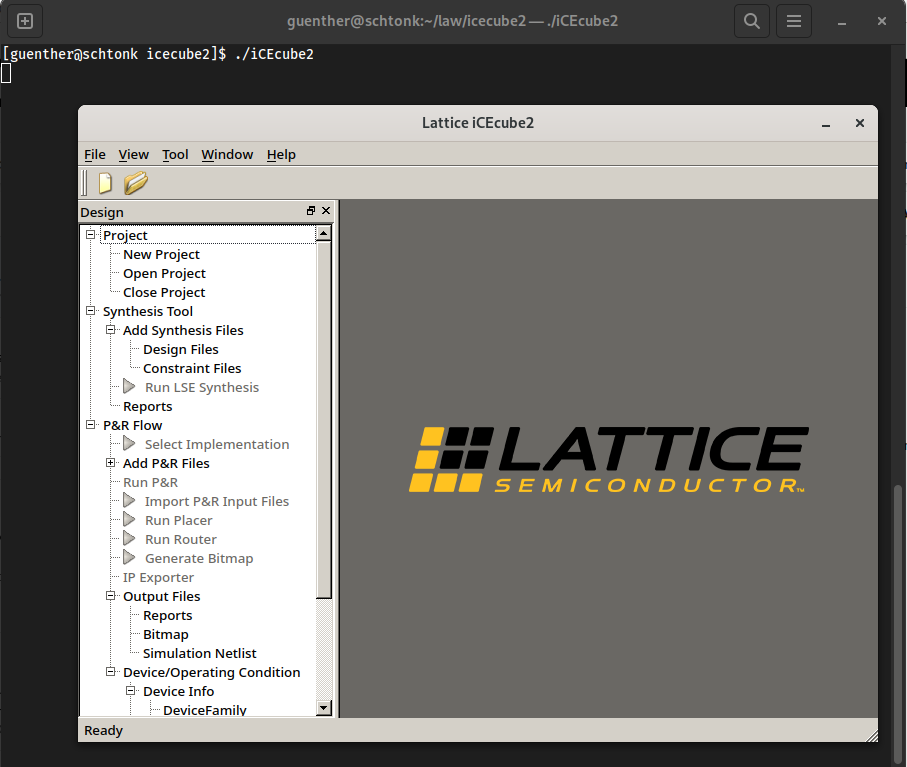The image size is (907, 767).
Task: Select the Bitmap tree item
Action: pyautogui.click(x=166, y=635)
